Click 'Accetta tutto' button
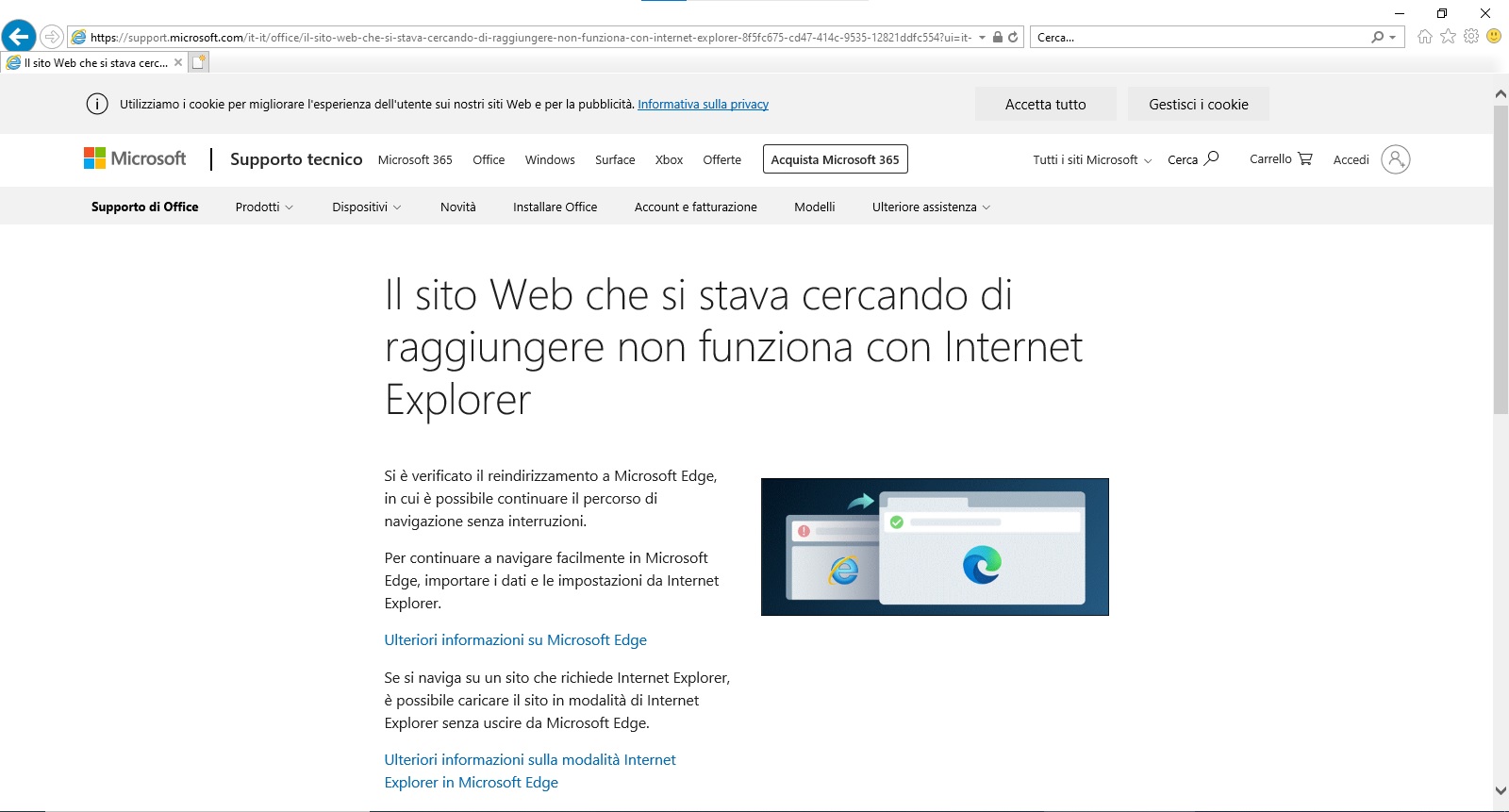The height and width of the screenshot is (812, 1509). tap(1046, 104)
